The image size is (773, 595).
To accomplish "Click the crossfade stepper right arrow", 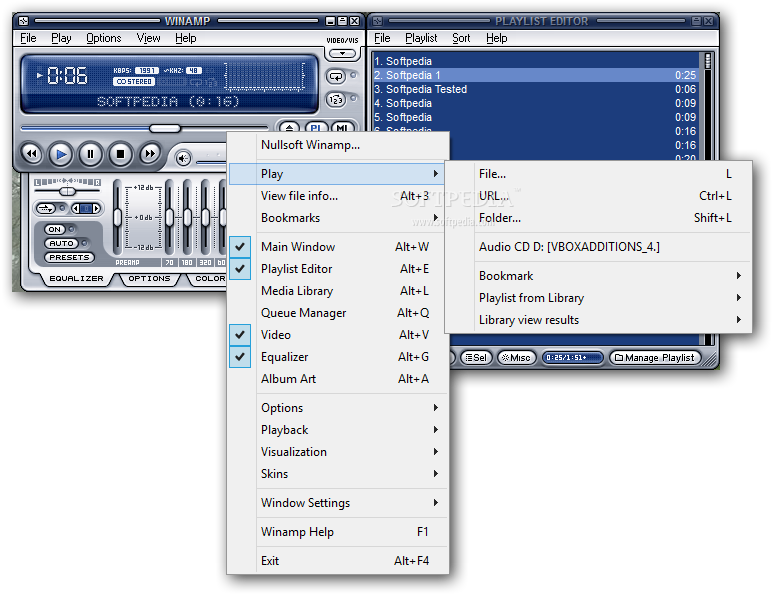I will 96,209.
